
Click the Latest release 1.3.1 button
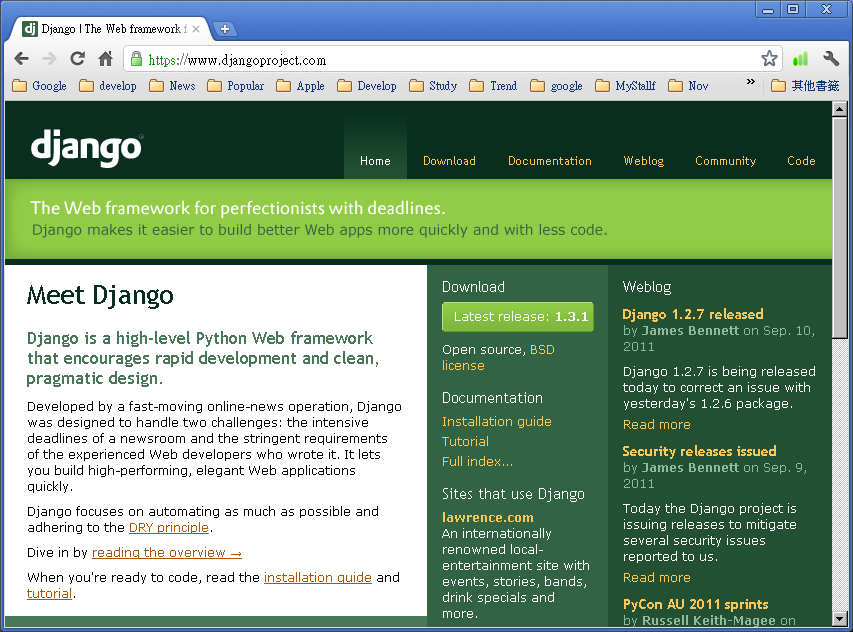[517, 316]
